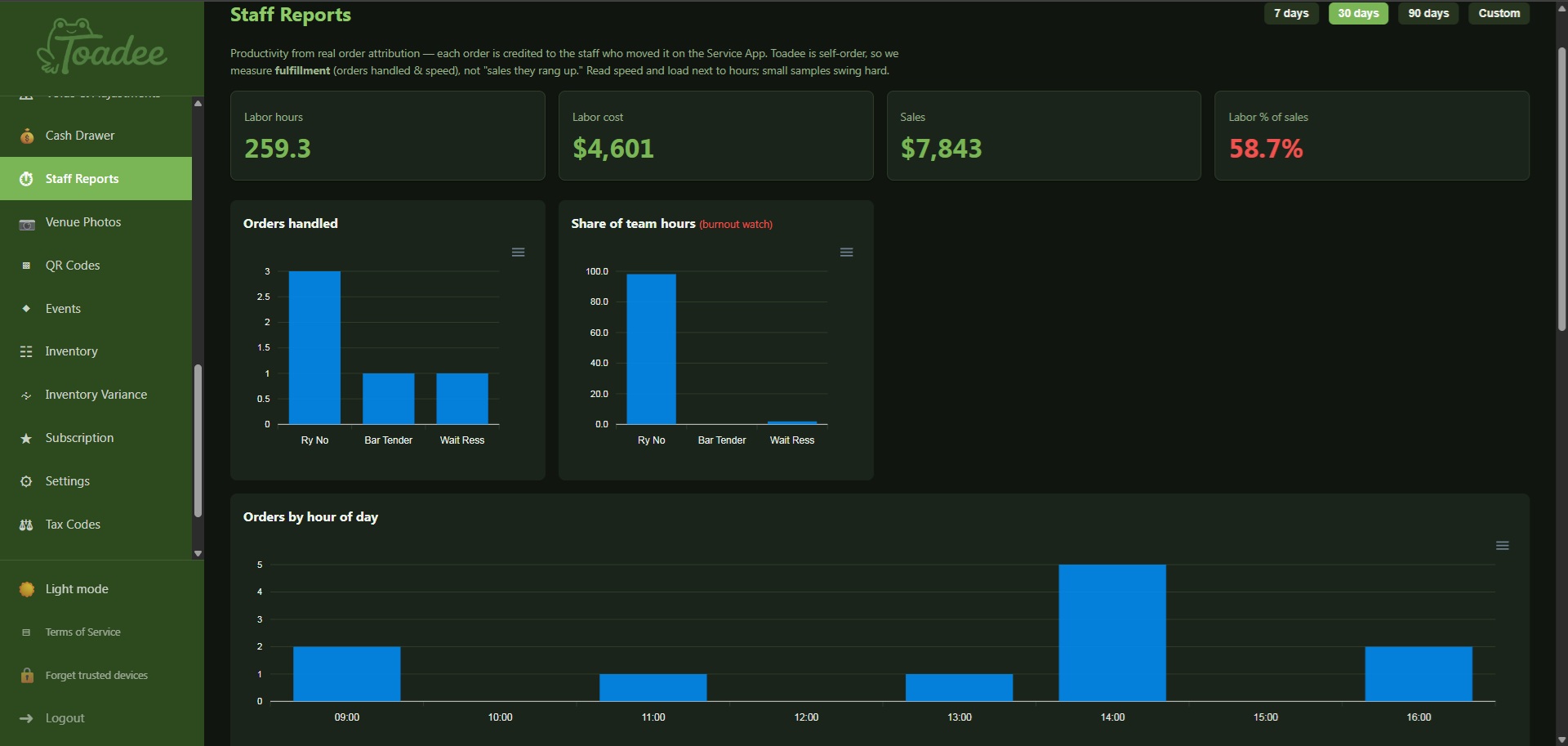Click the Sales value $7,843

942,149
